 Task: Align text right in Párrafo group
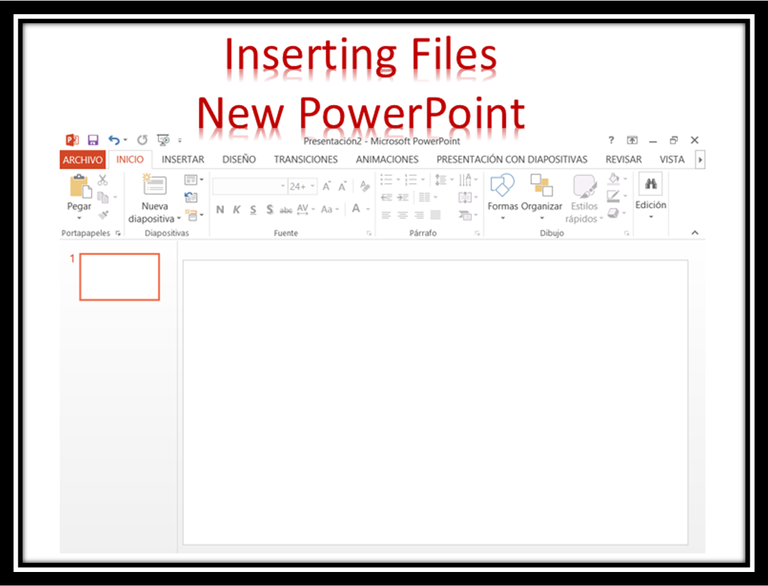click(x=419, y=215)
